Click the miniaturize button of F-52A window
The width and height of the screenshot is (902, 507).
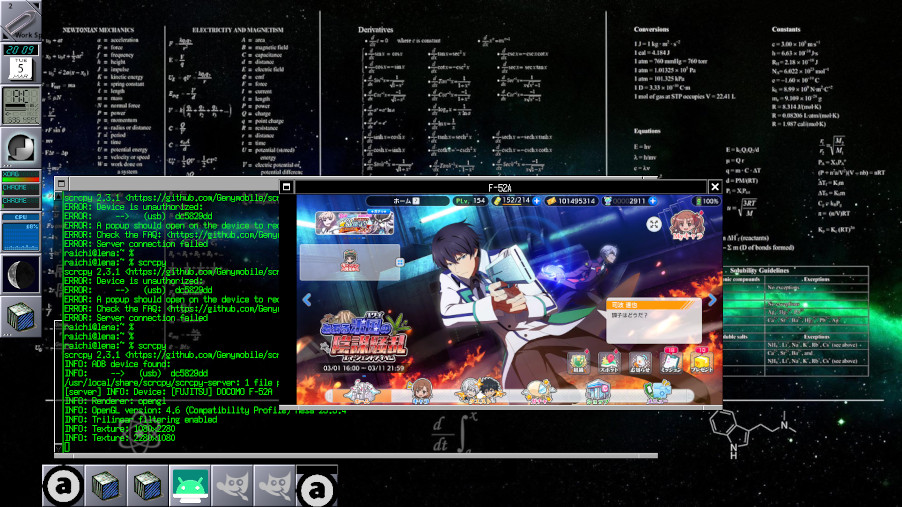(286, 186)
